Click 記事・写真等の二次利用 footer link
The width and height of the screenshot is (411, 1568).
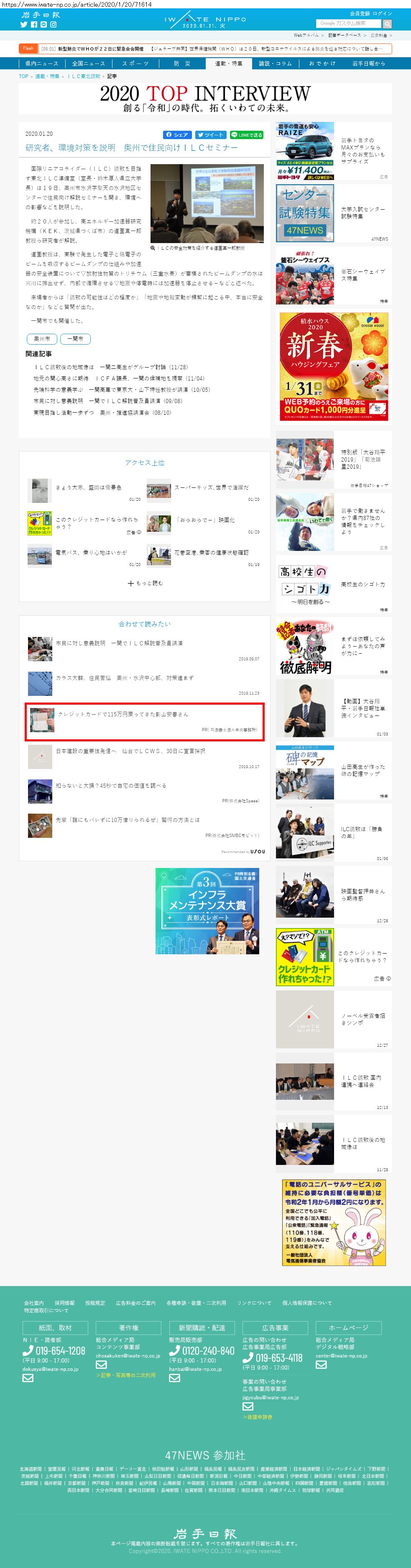pyautogui.click(x=125, y=1375)
